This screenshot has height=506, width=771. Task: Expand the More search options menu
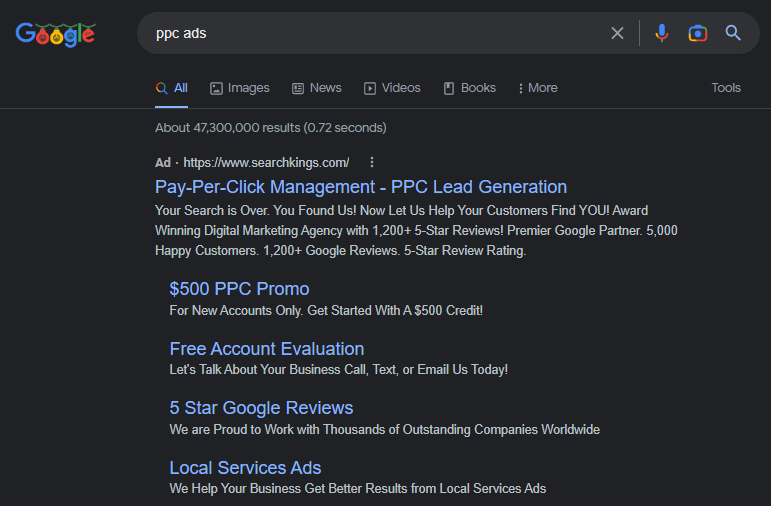pyautogui.click(x=538, y=88)
